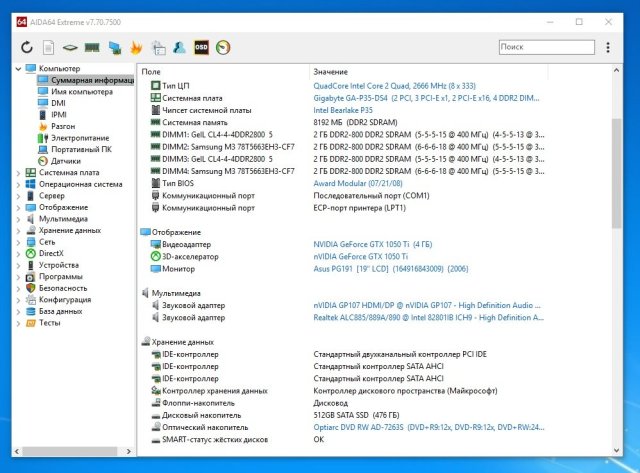Open the Intel Bearlake P35 link
The width and height of the screenshot is (640, 473).
pos(343,110)
